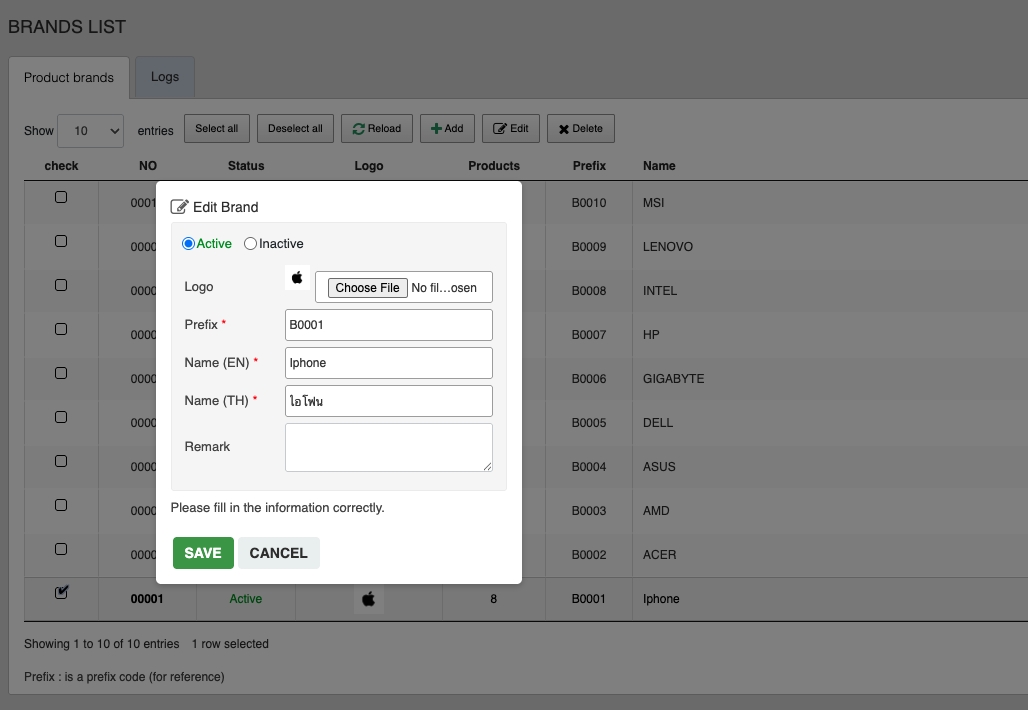Open the Product brands tab
Image resolution: width=1028 pixels, height=710 pixels.
tap(69, 77)
